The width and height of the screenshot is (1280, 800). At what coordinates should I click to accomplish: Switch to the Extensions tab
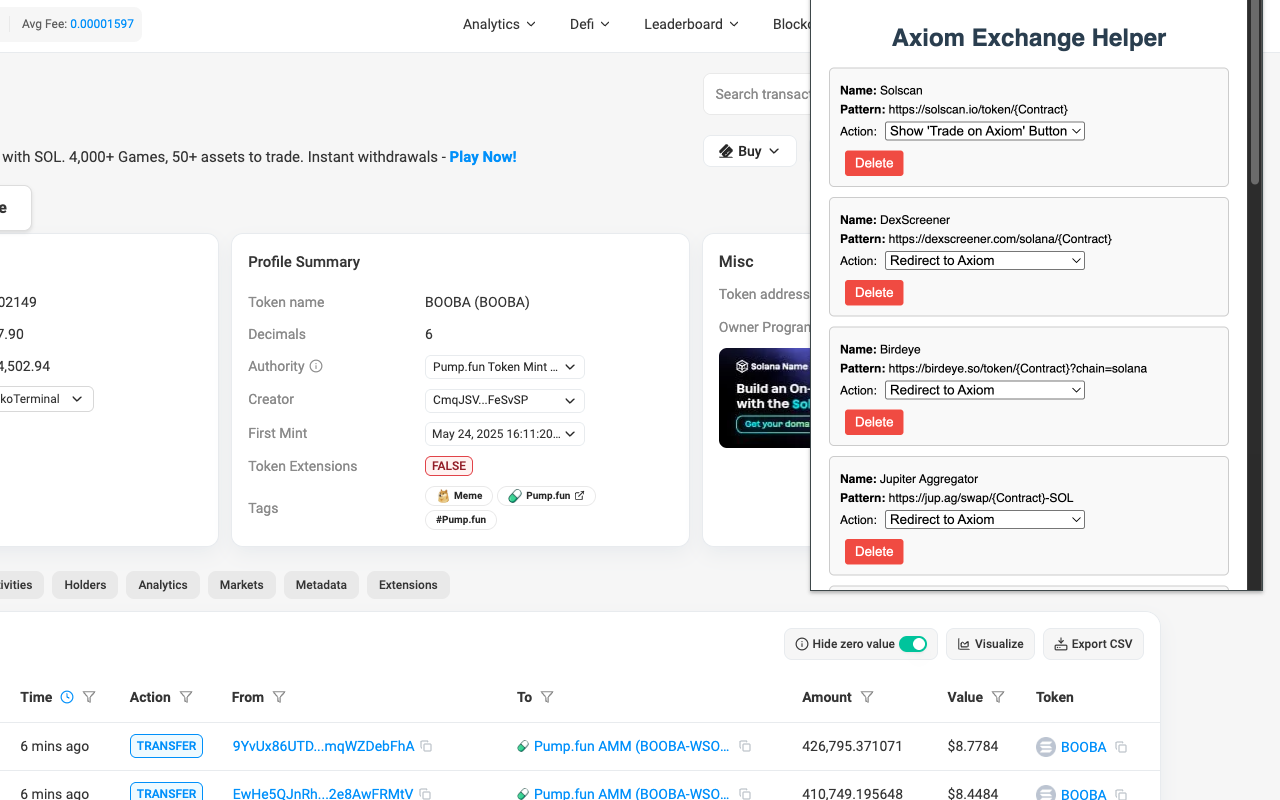click(x=408, y=585)
